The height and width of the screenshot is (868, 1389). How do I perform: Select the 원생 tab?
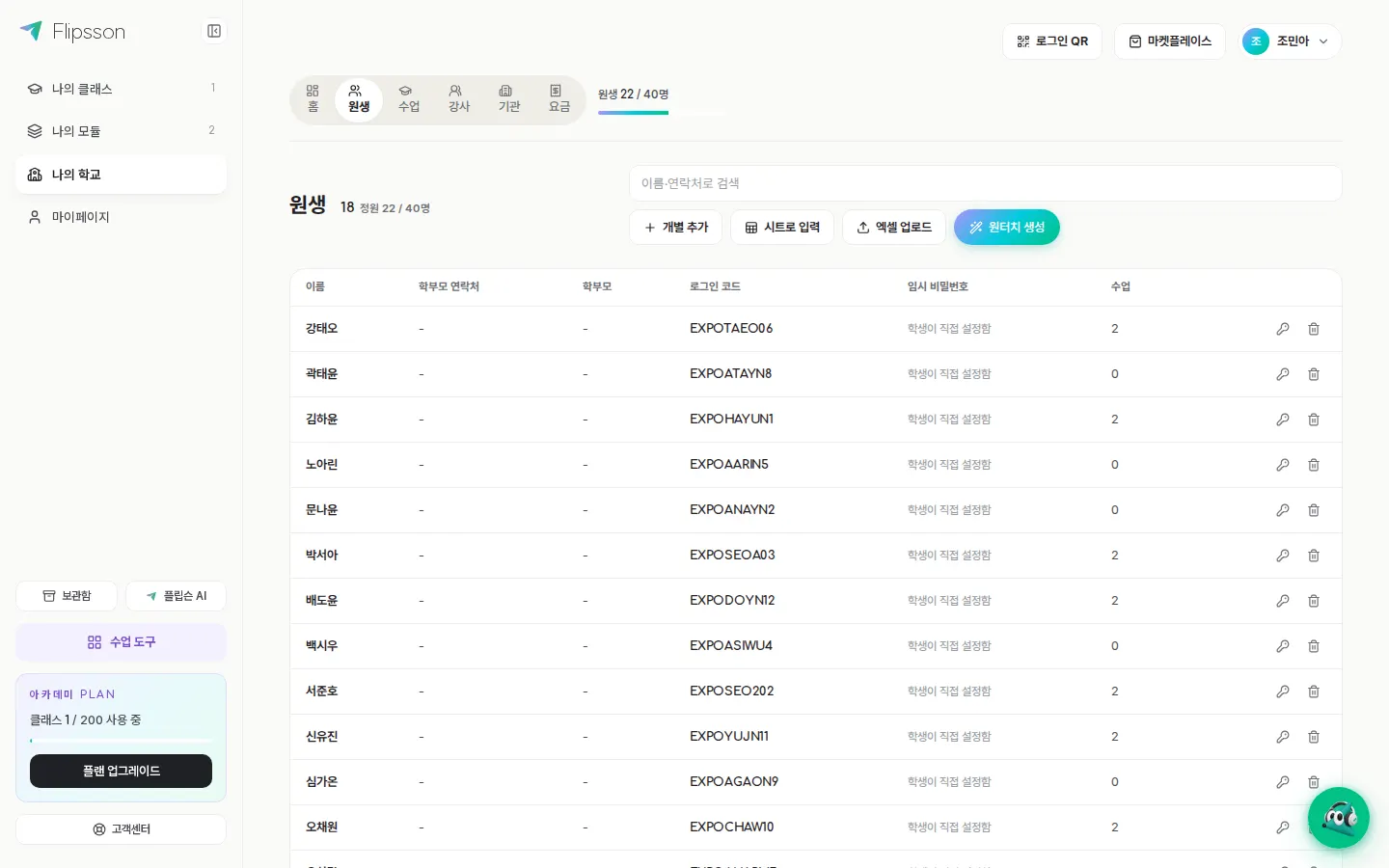359,99
